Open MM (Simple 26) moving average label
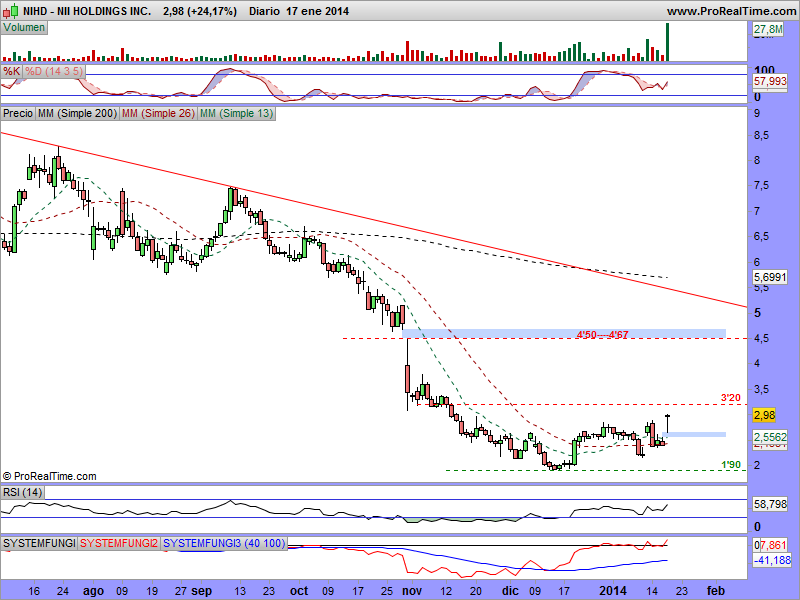This screenshot has width=800, height=600. tap(158, 113)
